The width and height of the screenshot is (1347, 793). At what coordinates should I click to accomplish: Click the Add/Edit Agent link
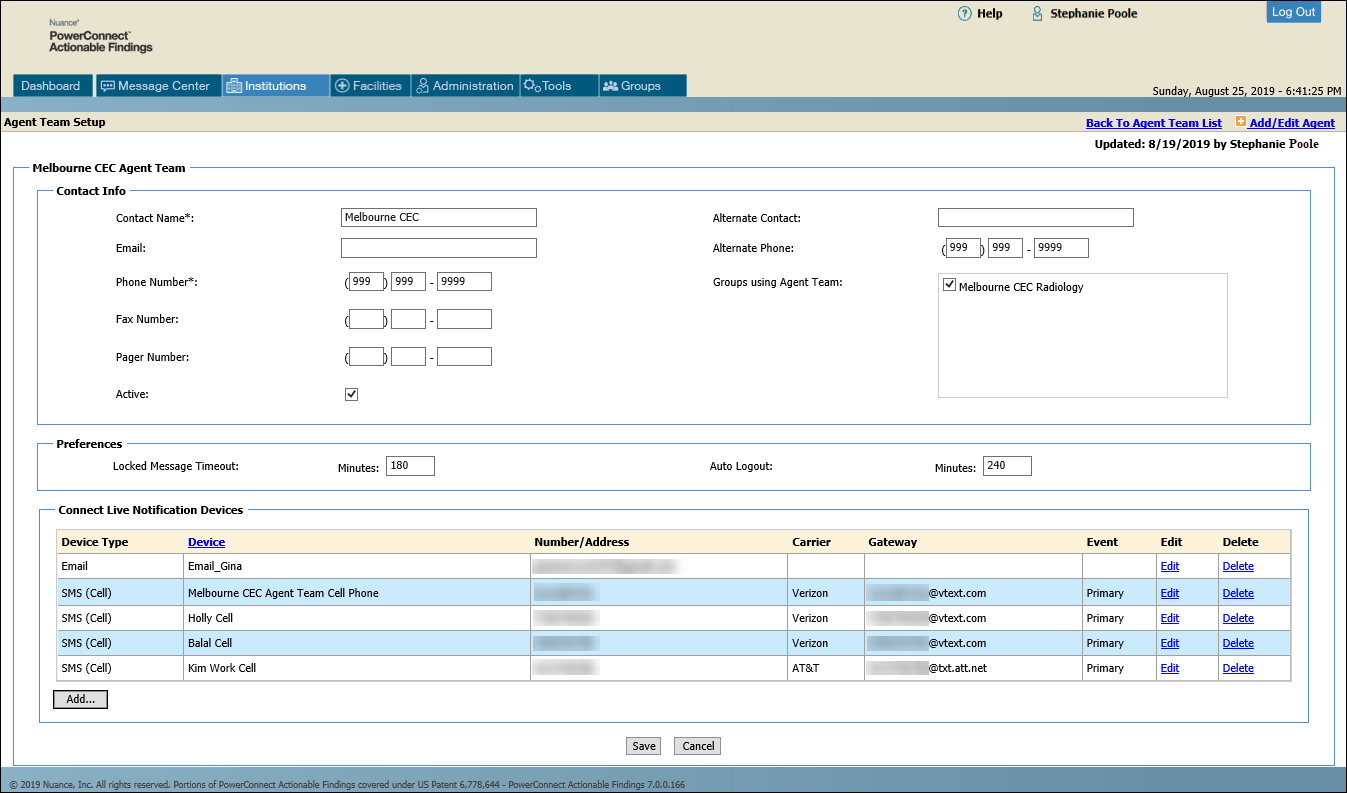point(1292,123)
